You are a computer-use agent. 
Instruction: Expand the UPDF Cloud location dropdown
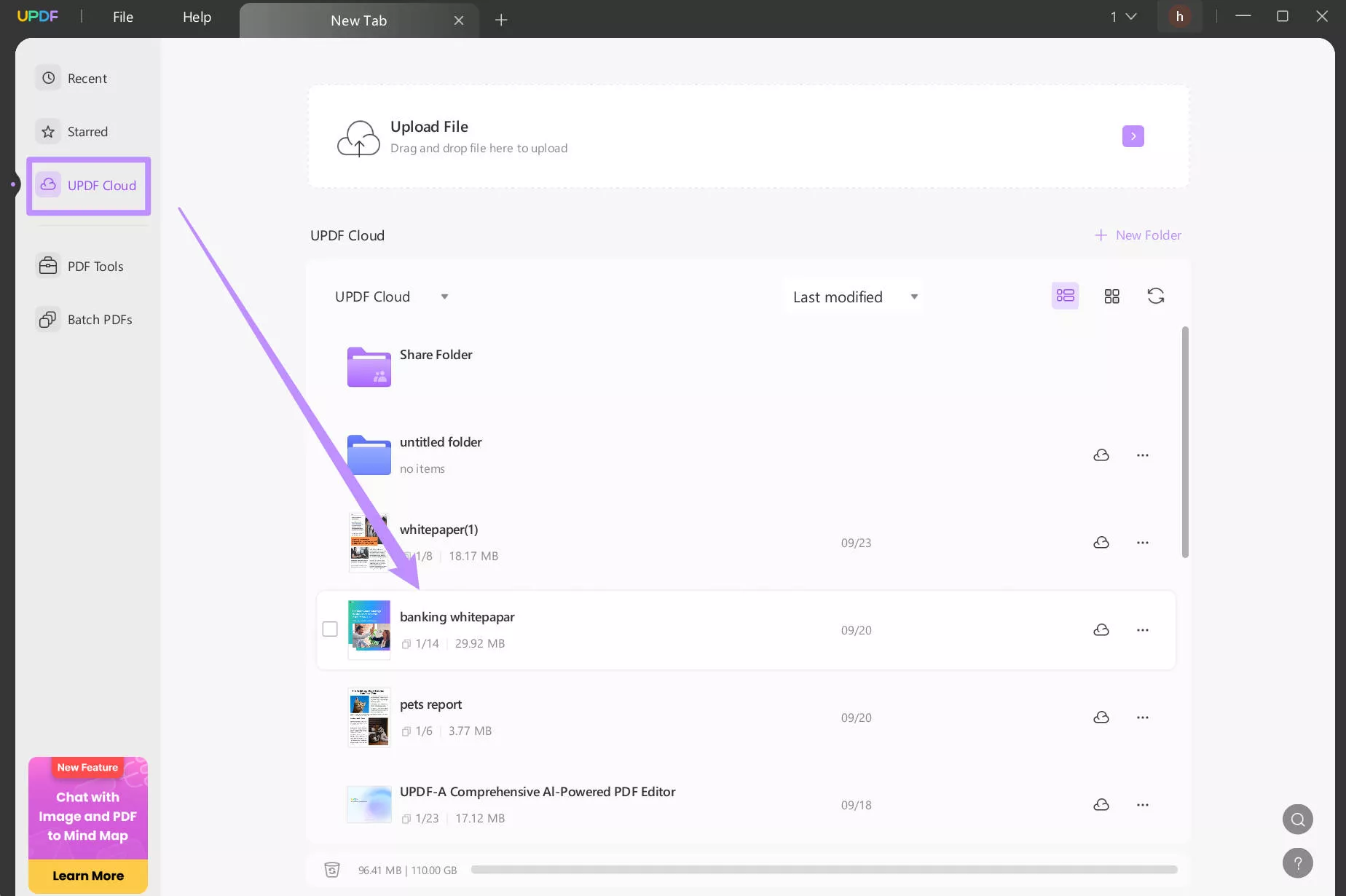(x=392, y=296)
